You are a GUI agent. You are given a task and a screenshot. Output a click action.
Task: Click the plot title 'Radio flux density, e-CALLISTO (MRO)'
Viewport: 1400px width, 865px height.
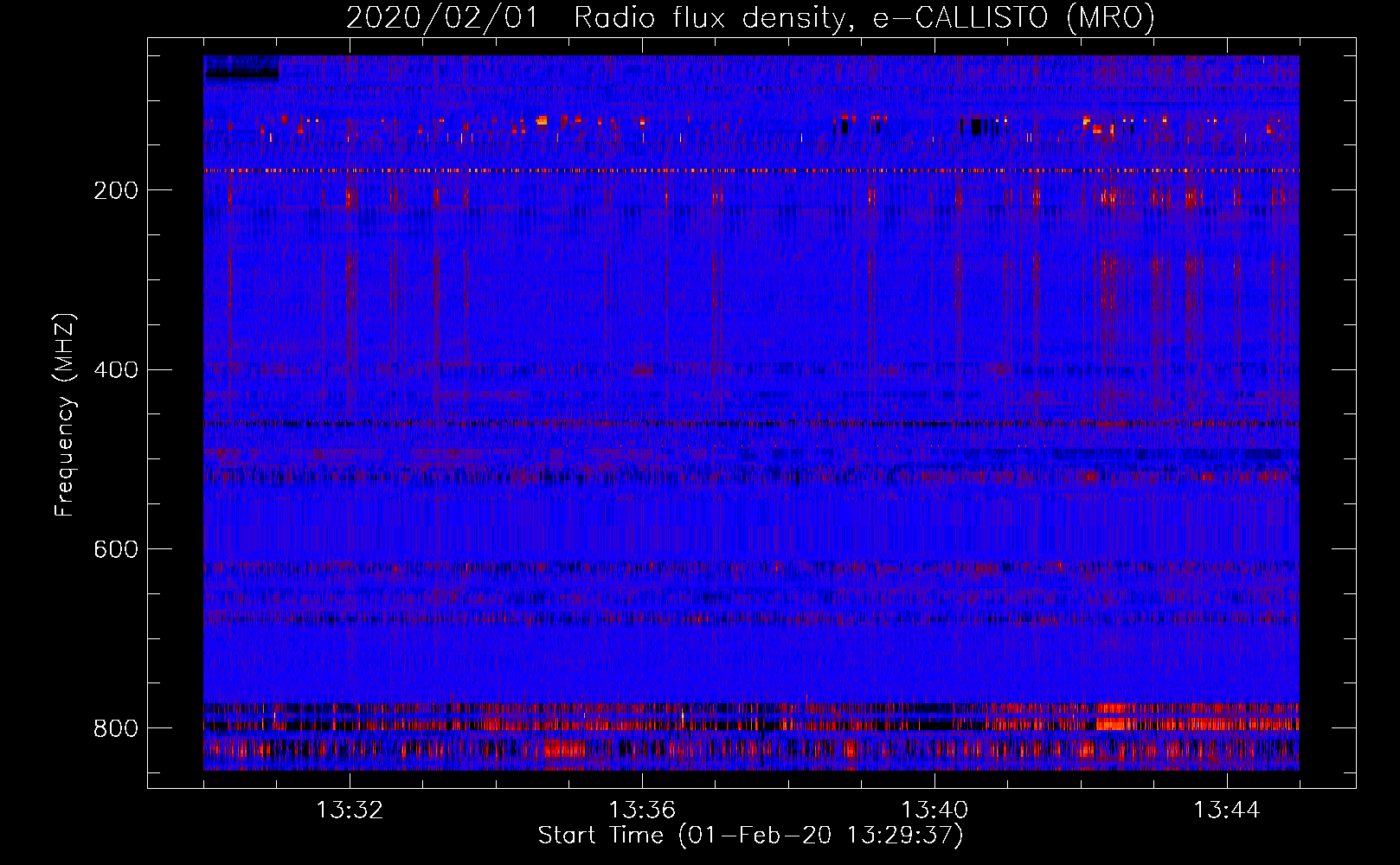tap(864, 17)
